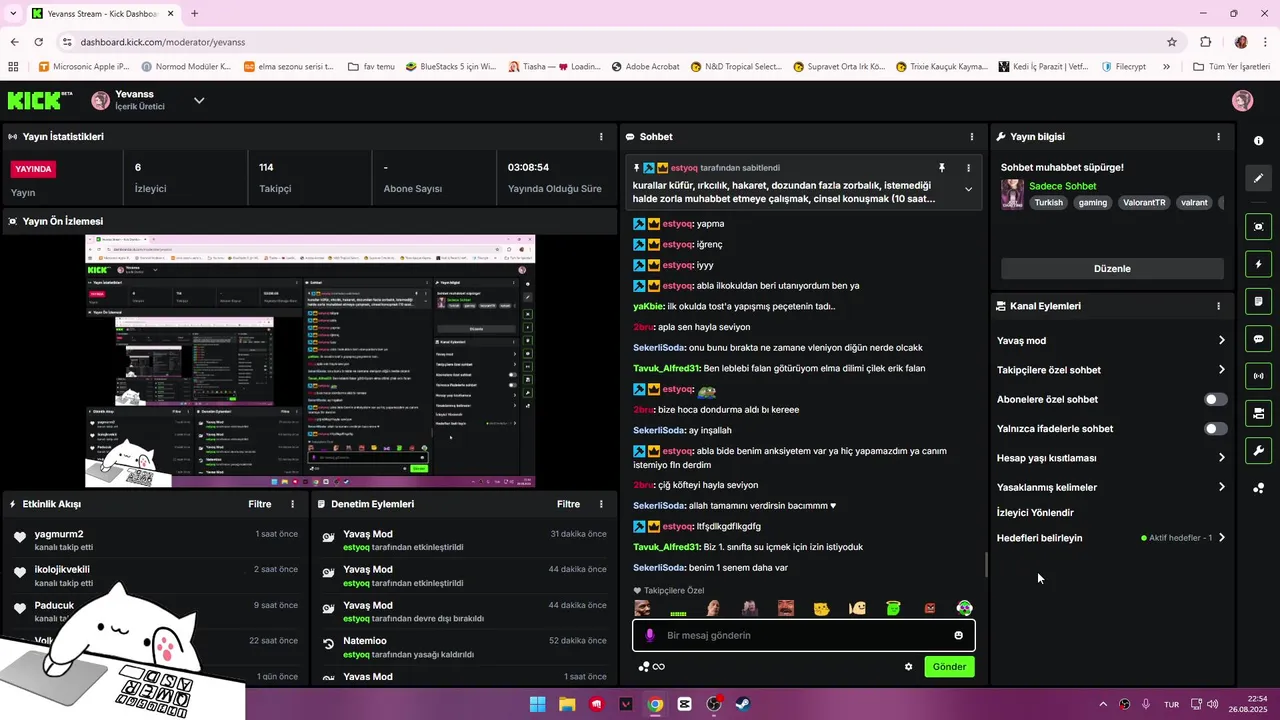Click the ValorantTR tag
This screenshot has height=720, width=1280.
click(1144, 202)
